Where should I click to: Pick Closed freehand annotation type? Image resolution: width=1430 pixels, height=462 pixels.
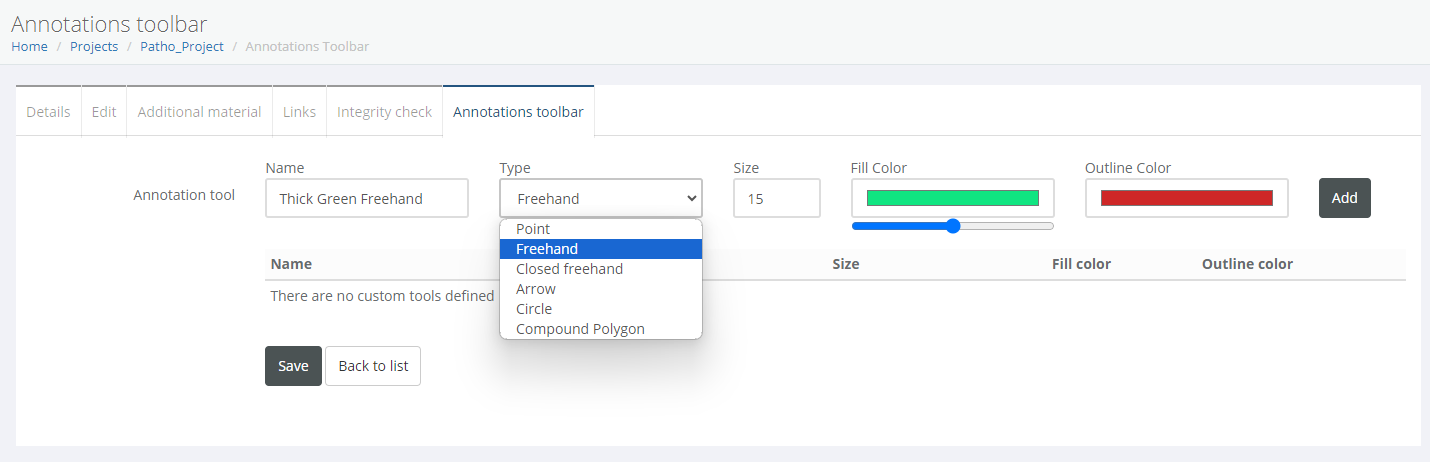(x=569, y=269)
